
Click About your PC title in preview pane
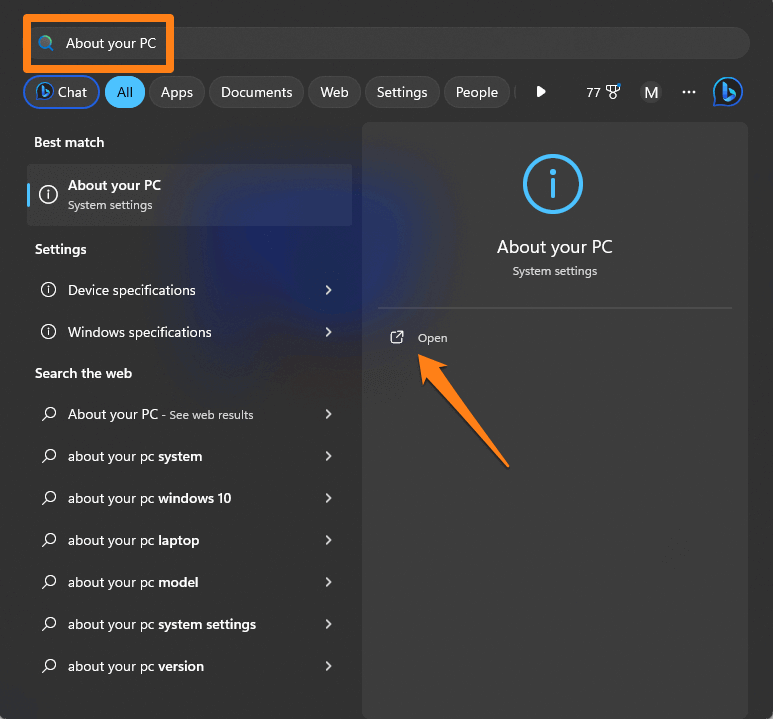pos(555,247)
